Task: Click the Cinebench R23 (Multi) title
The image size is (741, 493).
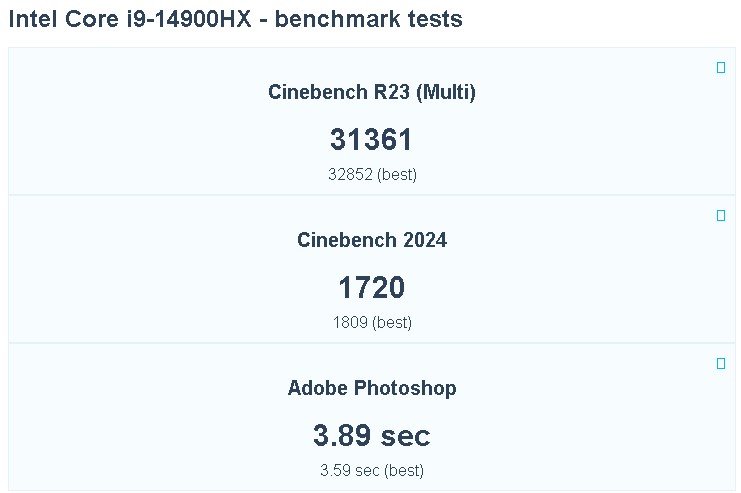Action: [x=372, y=93]
